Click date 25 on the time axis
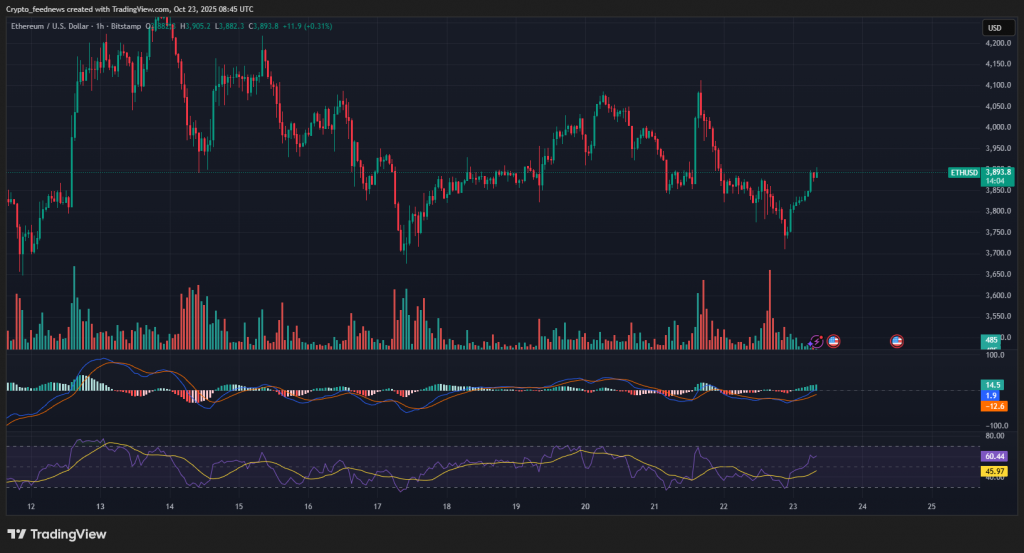 pos(931,507)
